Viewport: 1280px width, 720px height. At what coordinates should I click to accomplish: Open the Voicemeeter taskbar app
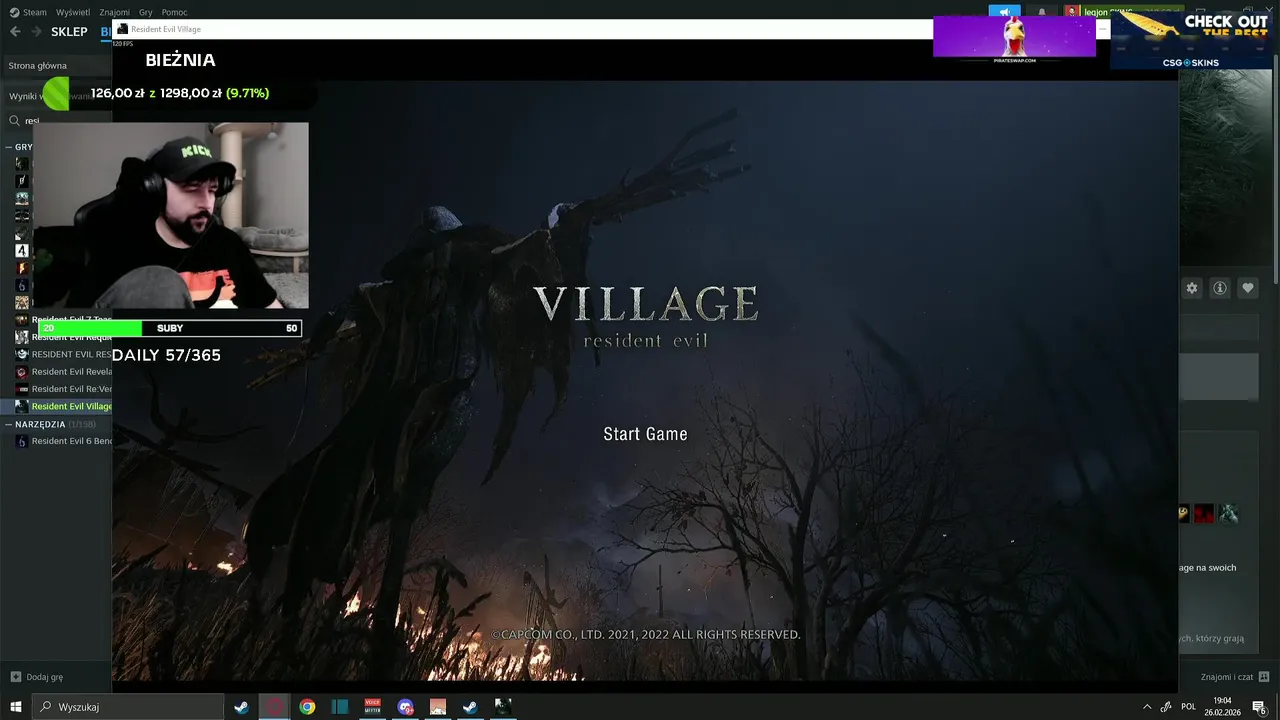pos(372,707)
